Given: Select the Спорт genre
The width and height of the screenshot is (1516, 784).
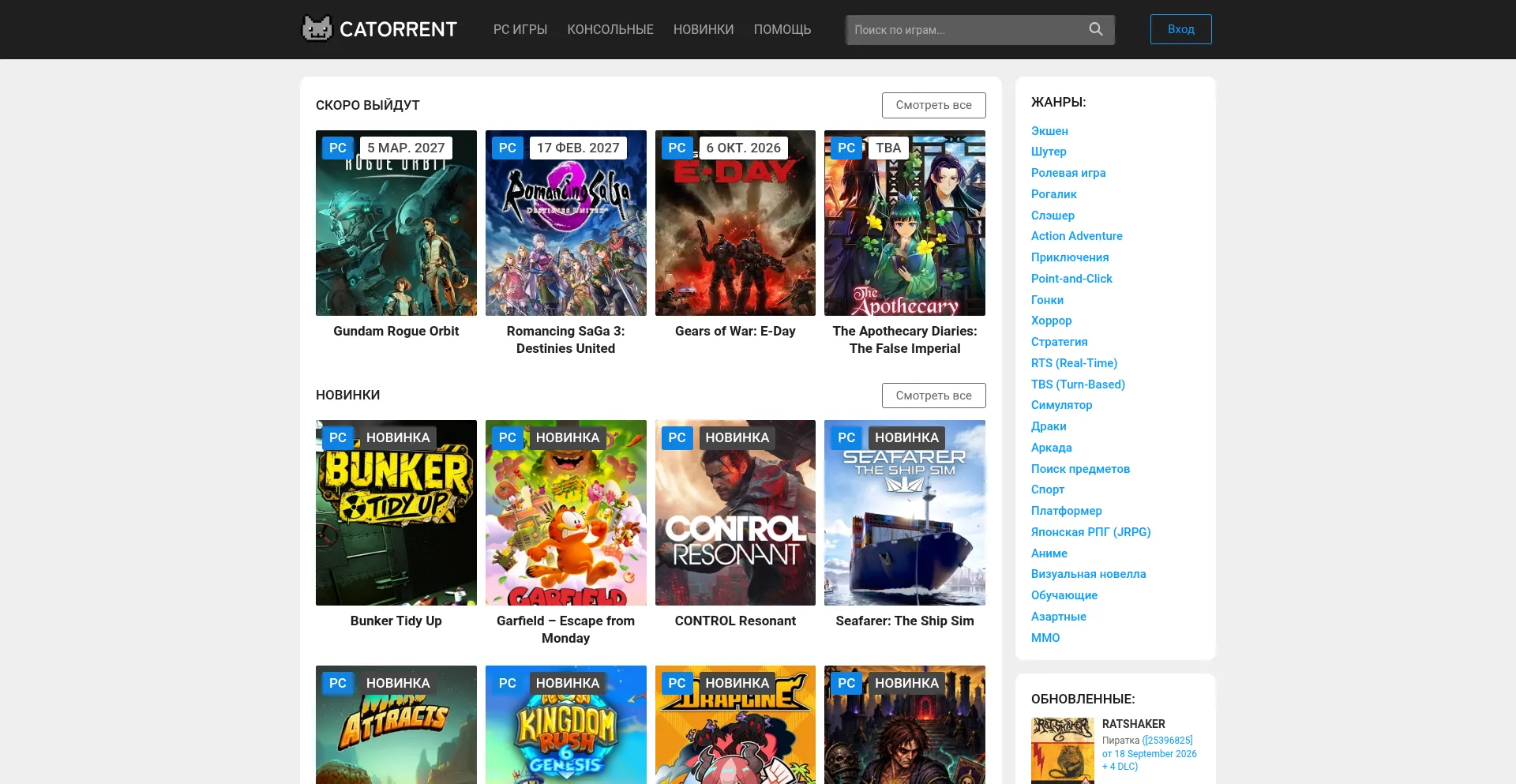Looking at the screenshot, I should pos(1048,490).
